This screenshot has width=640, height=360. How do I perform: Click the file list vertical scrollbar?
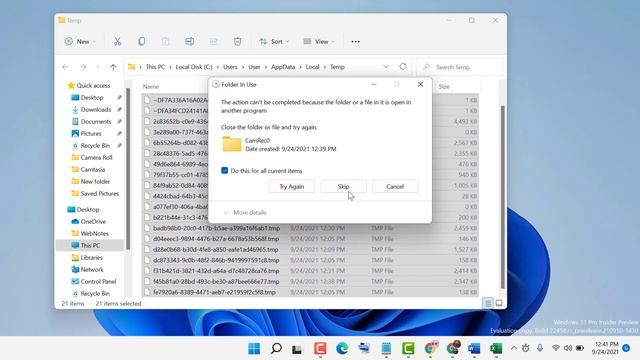click(503, 197)
